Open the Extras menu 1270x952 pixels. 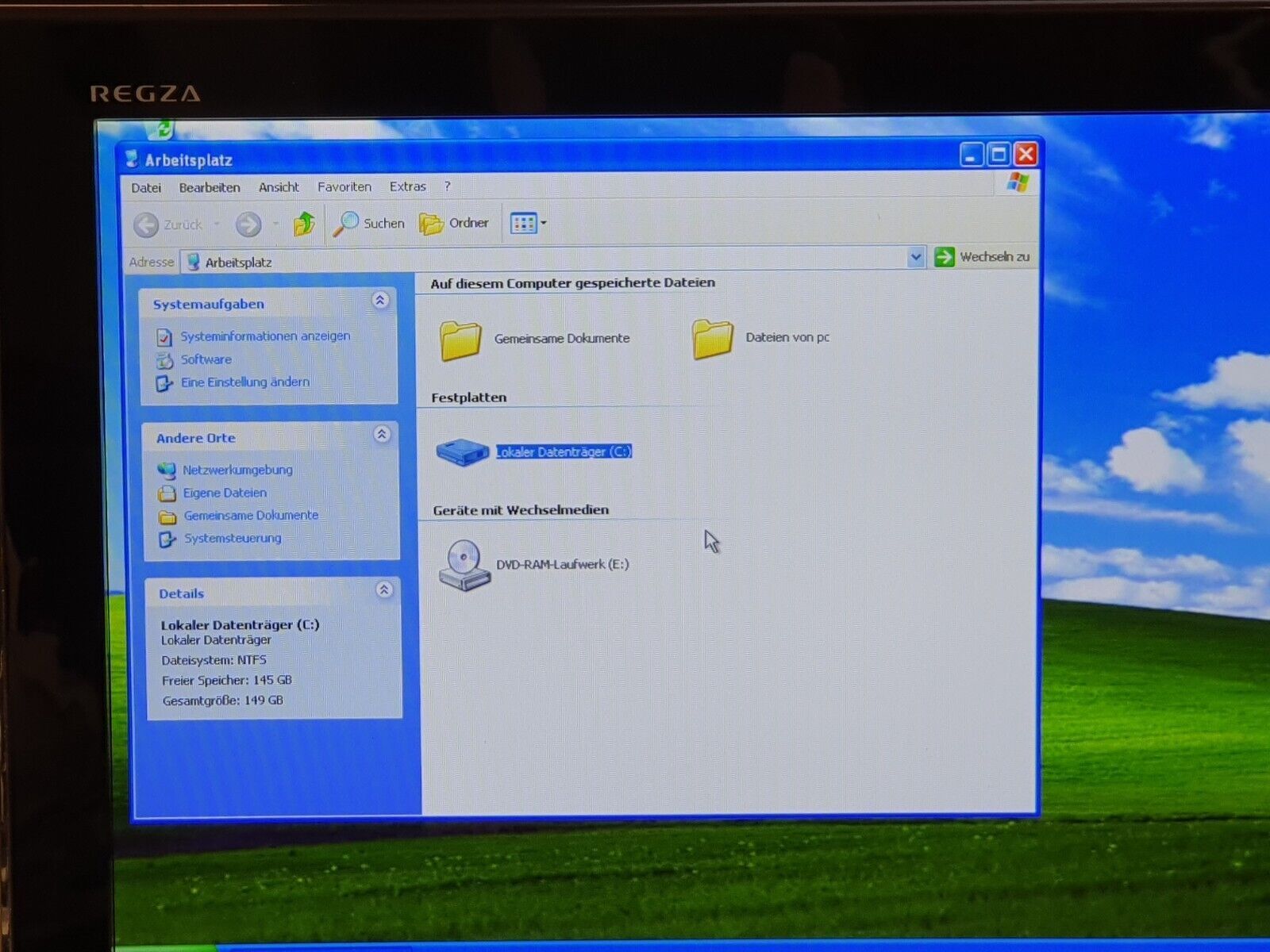pos(407,187)
